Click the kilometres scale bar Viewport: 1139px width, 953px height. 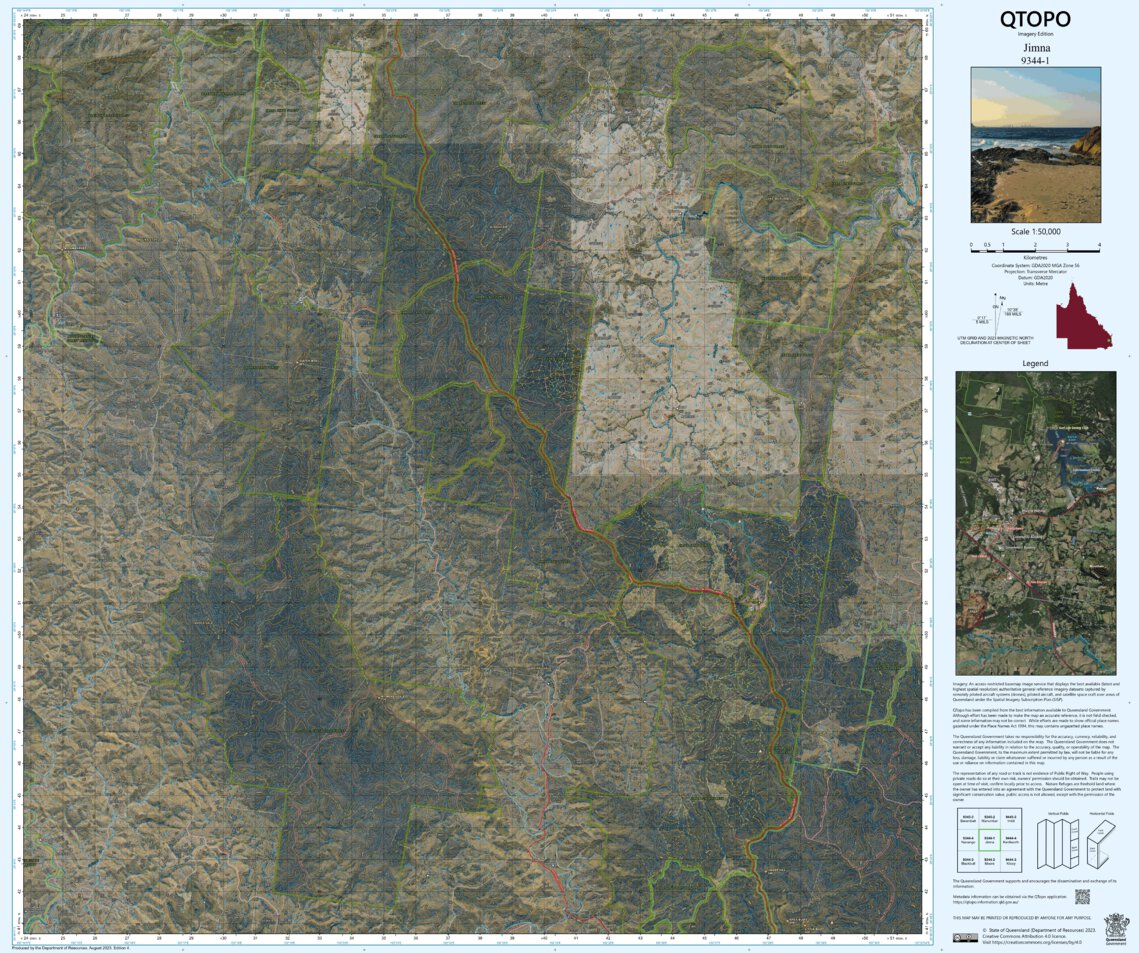(x=1035, y=251)
